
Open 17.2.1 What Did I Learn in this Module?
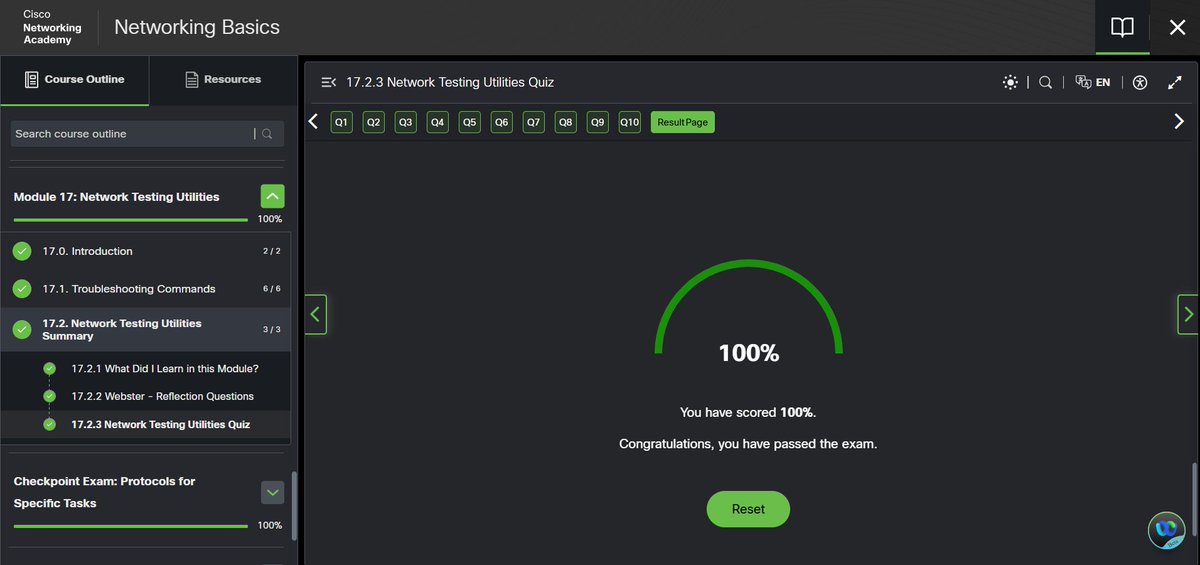[164, 368]
